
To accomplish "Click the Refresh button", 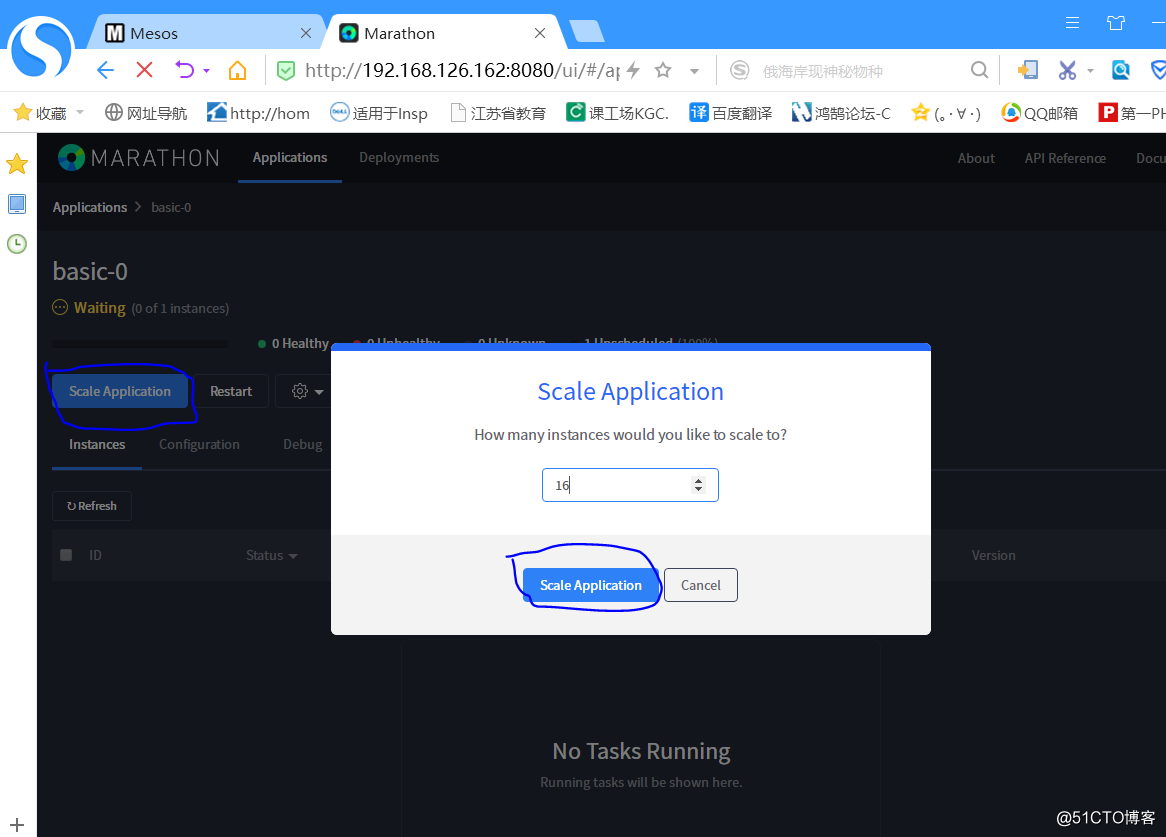I will (x=91, y=505).
